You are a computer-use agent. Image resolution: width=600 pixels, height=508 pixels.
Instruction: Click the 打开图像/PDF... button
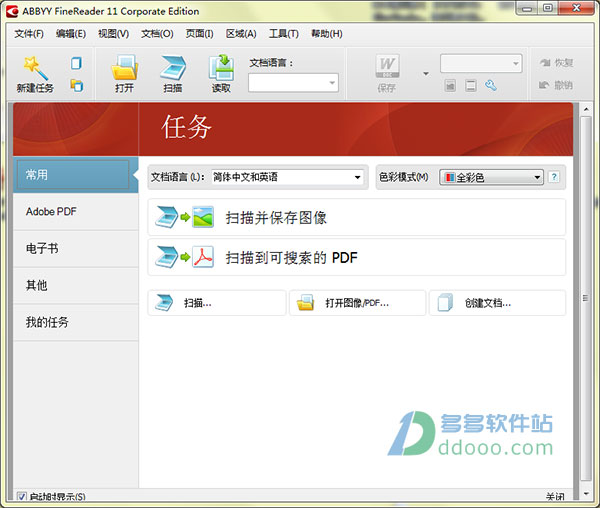coord(357,303)
